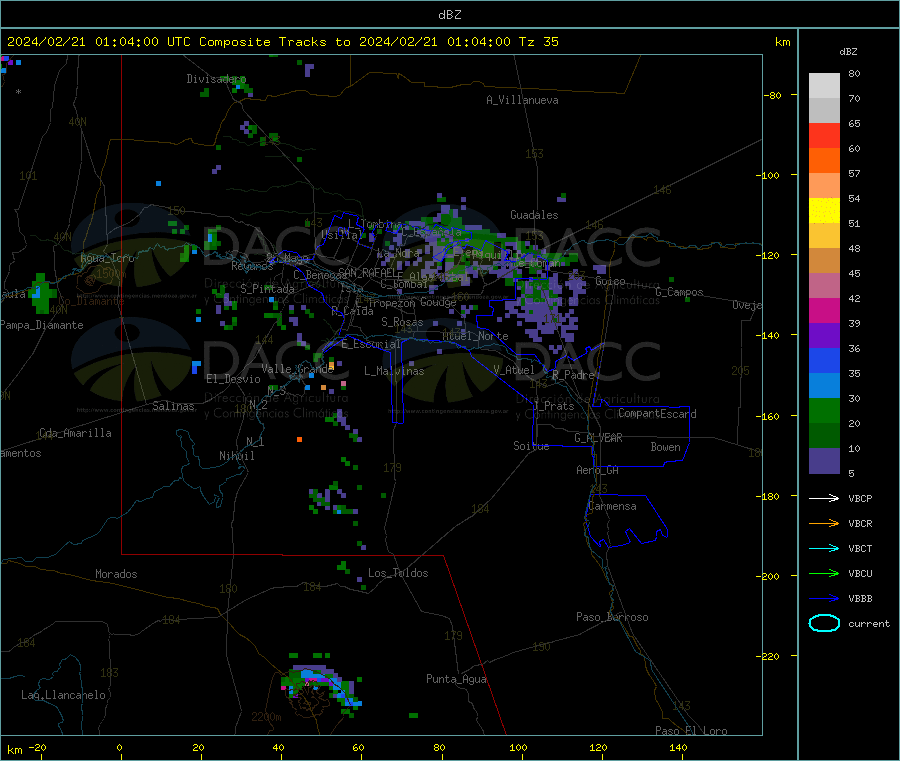Screen dimensions: 900x761
Task: Click the 'G_Campos' map label
Action: click(679, 292)
